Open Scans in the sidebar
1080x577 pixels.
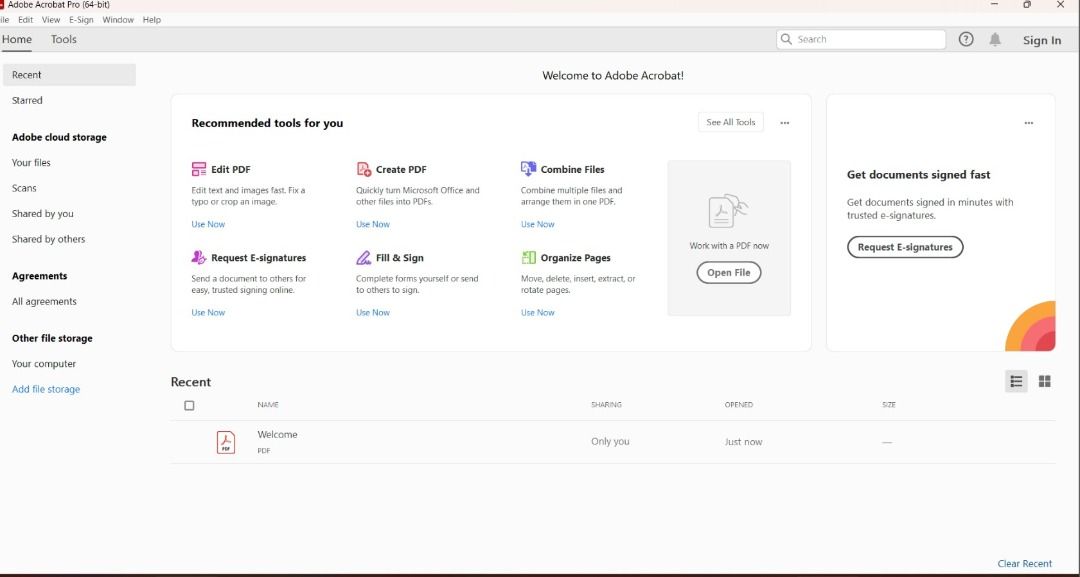(x=24, y=189)
